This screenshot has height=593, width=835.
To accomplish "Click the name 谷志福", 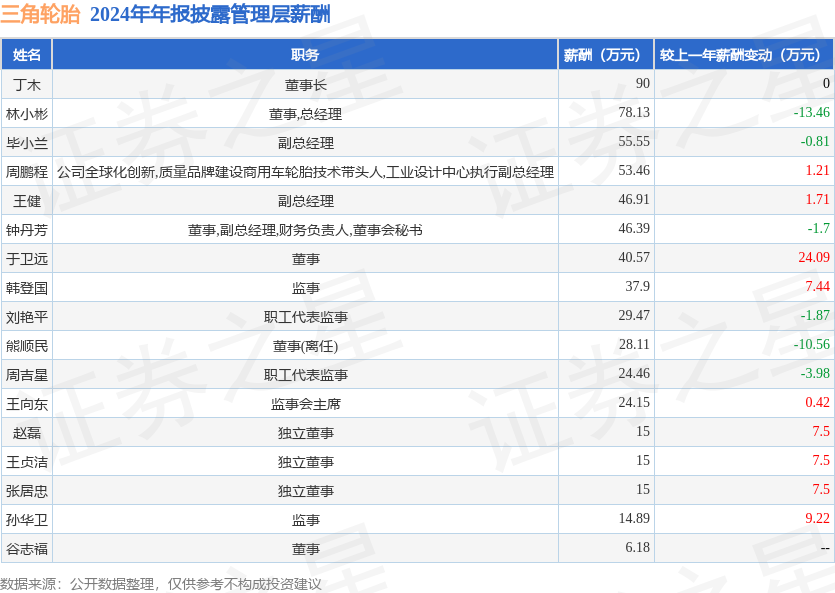I will 27,549.
